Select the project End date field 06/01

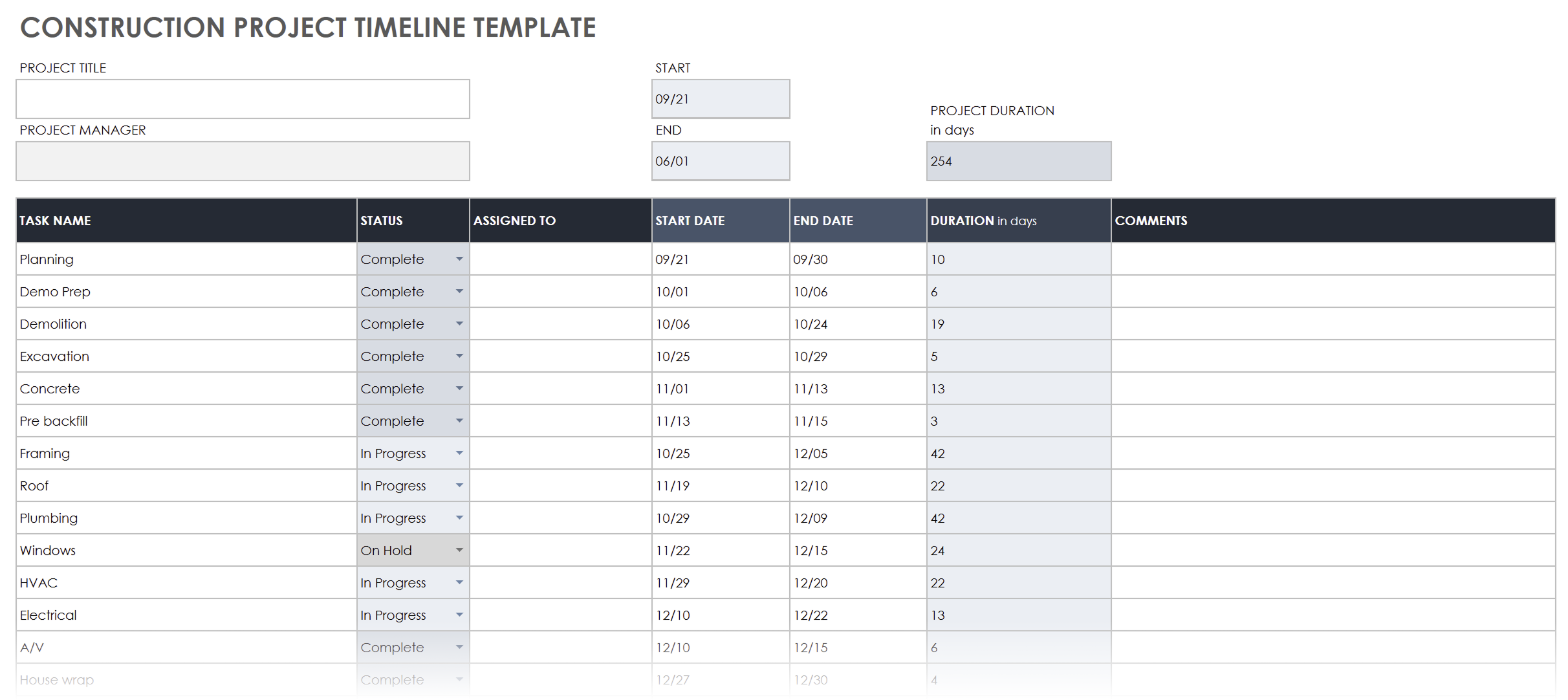(x=721, y=161)
